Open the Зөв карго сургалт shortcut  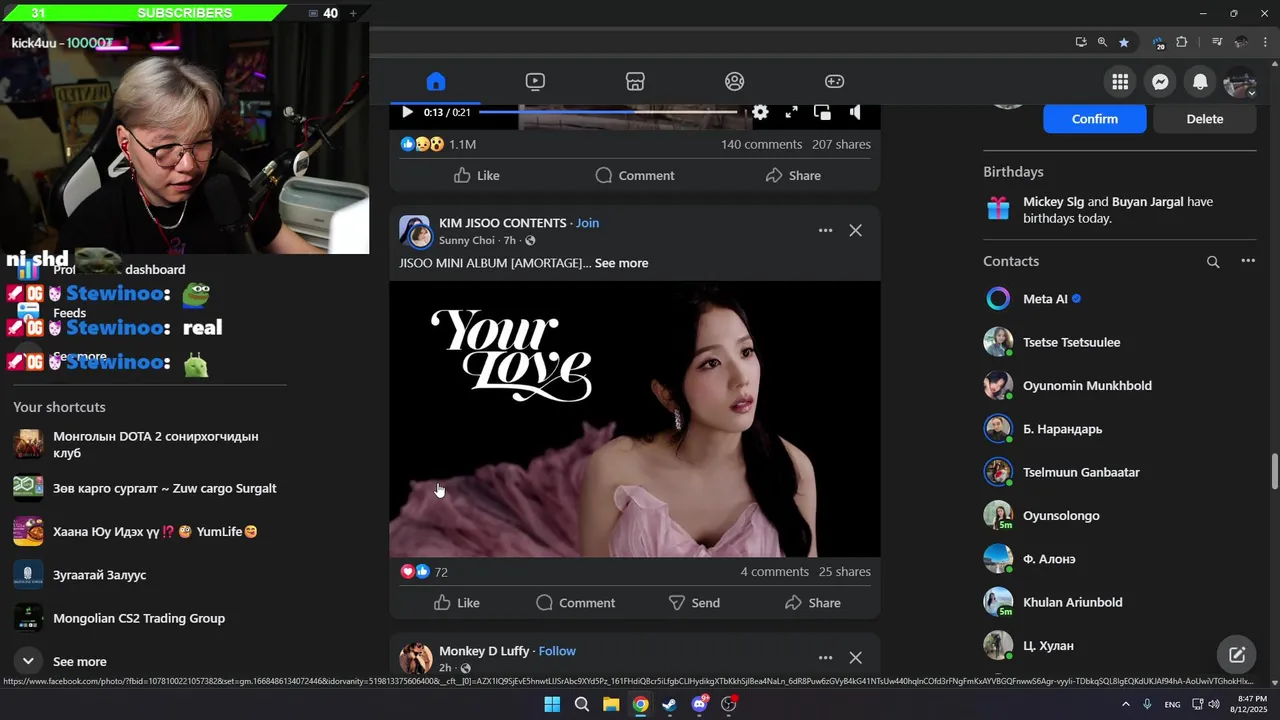(x=148, y=488)
